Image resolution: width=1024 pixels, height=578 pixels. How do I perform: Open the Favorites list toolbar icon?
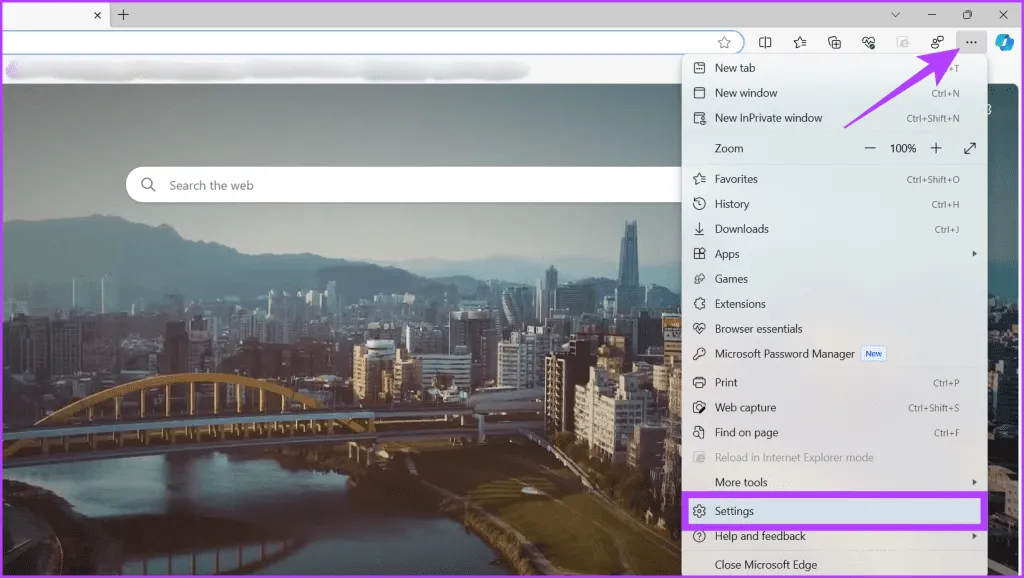[x=800, y=42]
